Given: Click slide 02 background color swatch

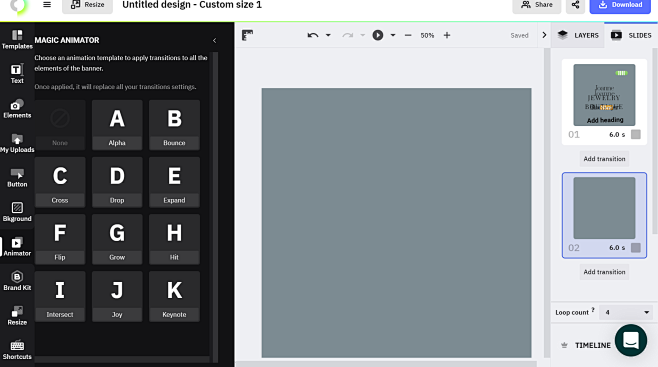Looking at the screenshot, I should pos(636,247).
